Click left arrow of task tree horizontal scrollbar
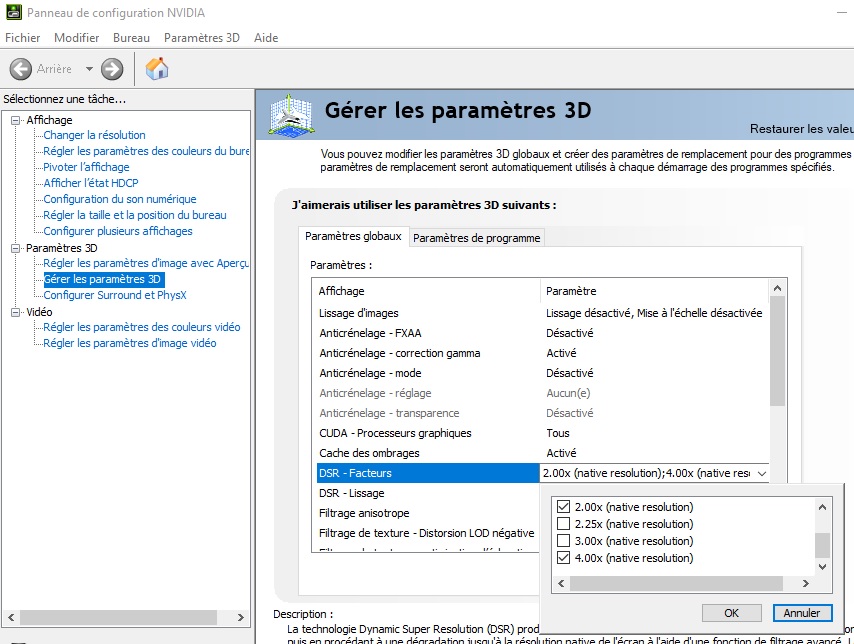This screenshot has width=854, height=644. (x=11, y=617)
